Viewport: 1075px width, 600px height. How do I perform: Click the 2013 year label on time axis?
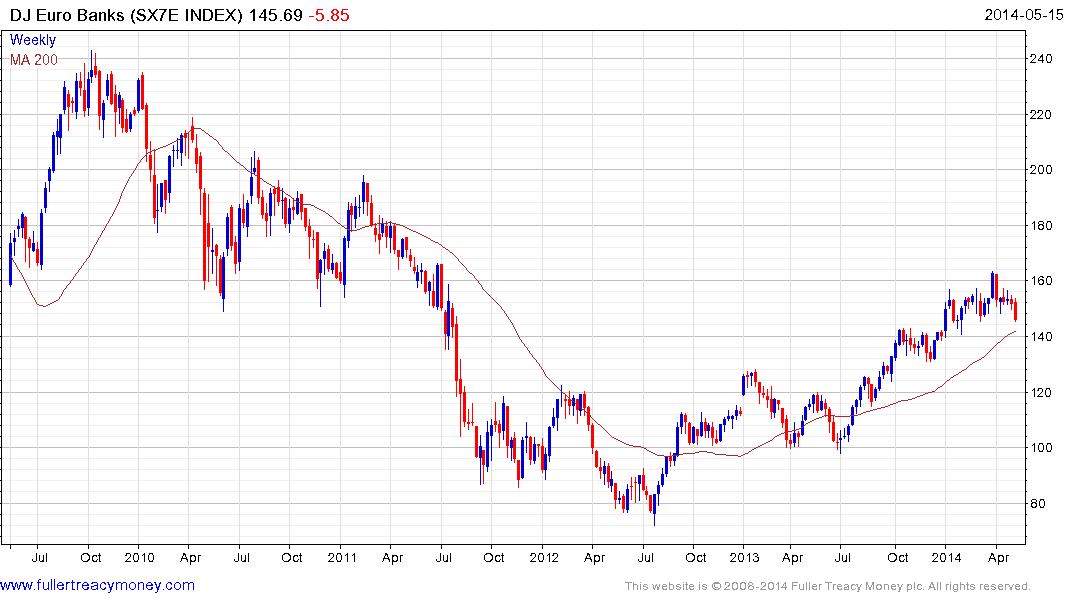coord(745,557)
